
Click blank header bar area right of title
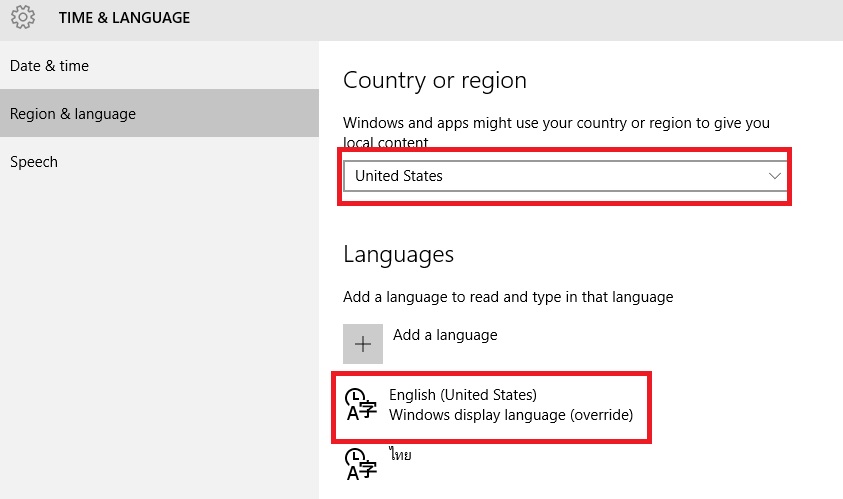[x=516, y=20]
